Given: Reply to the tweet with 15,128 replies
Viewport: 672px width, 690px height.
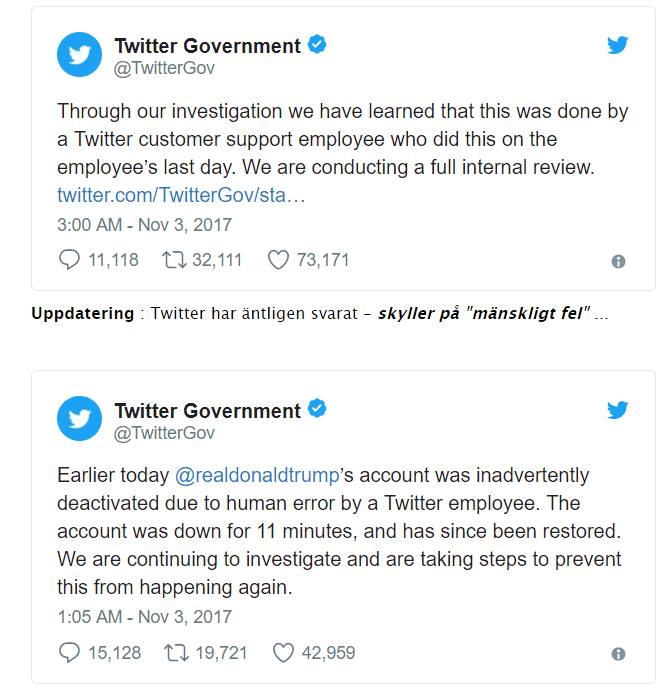Looking at the screenshot, I should coord(69,653).
